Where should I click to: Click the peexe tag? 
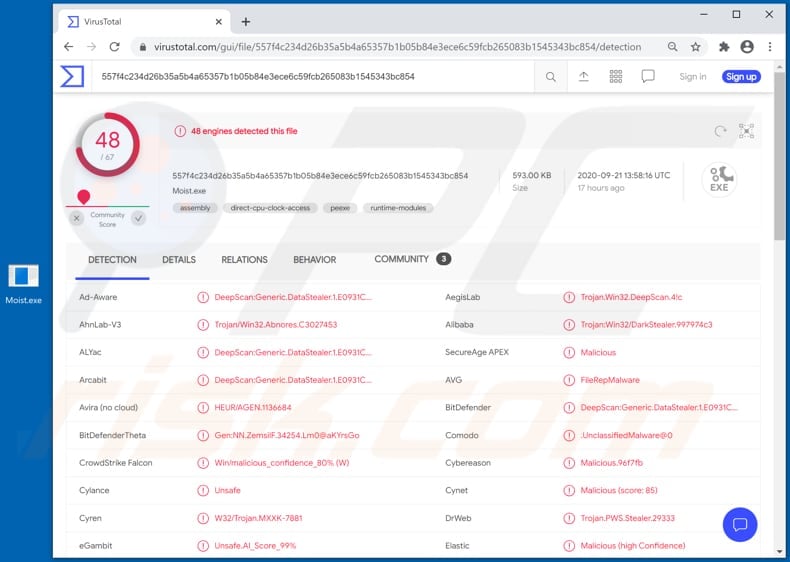coord(340,208)
